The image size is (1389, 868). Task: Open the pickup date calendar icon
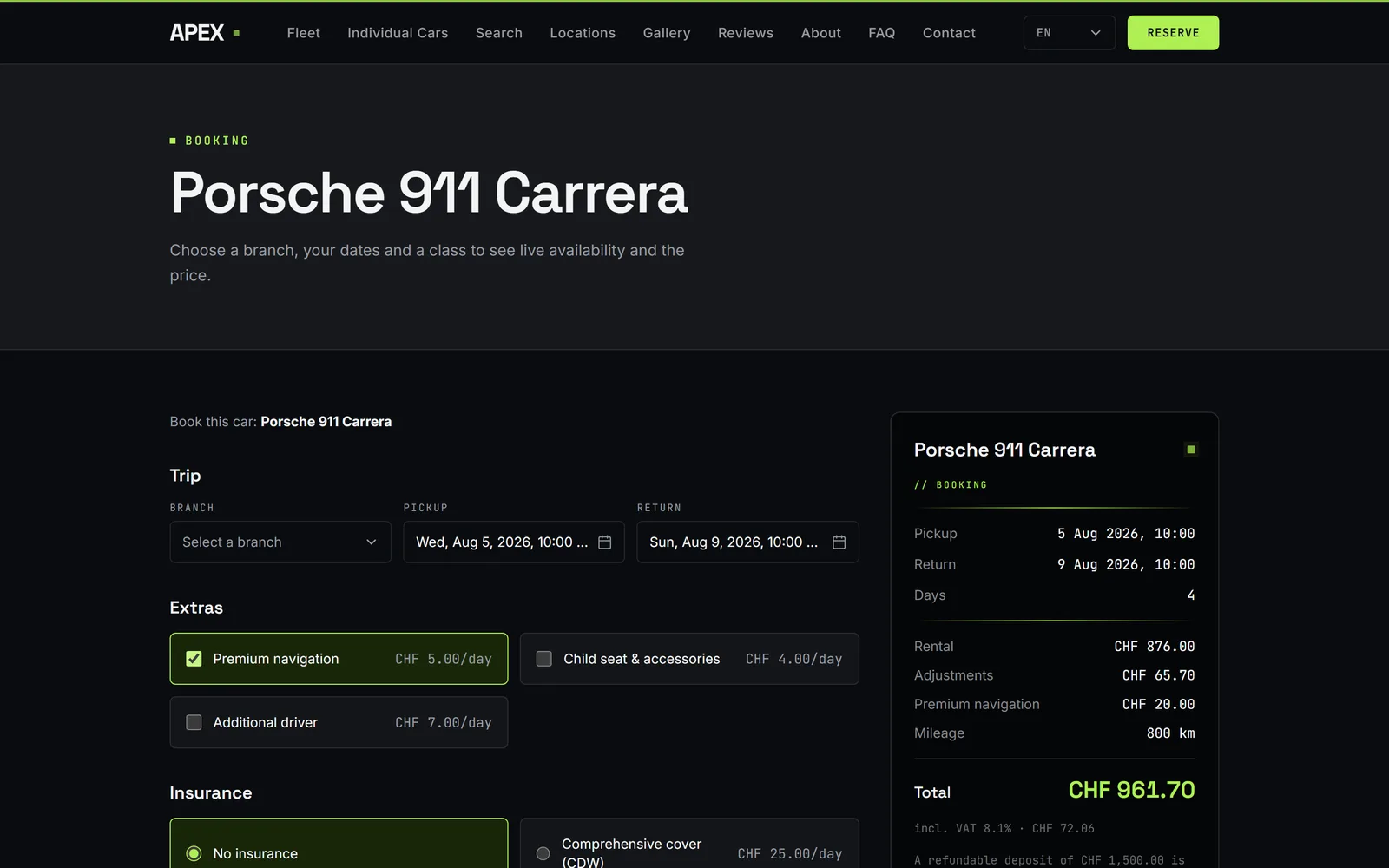605,542
